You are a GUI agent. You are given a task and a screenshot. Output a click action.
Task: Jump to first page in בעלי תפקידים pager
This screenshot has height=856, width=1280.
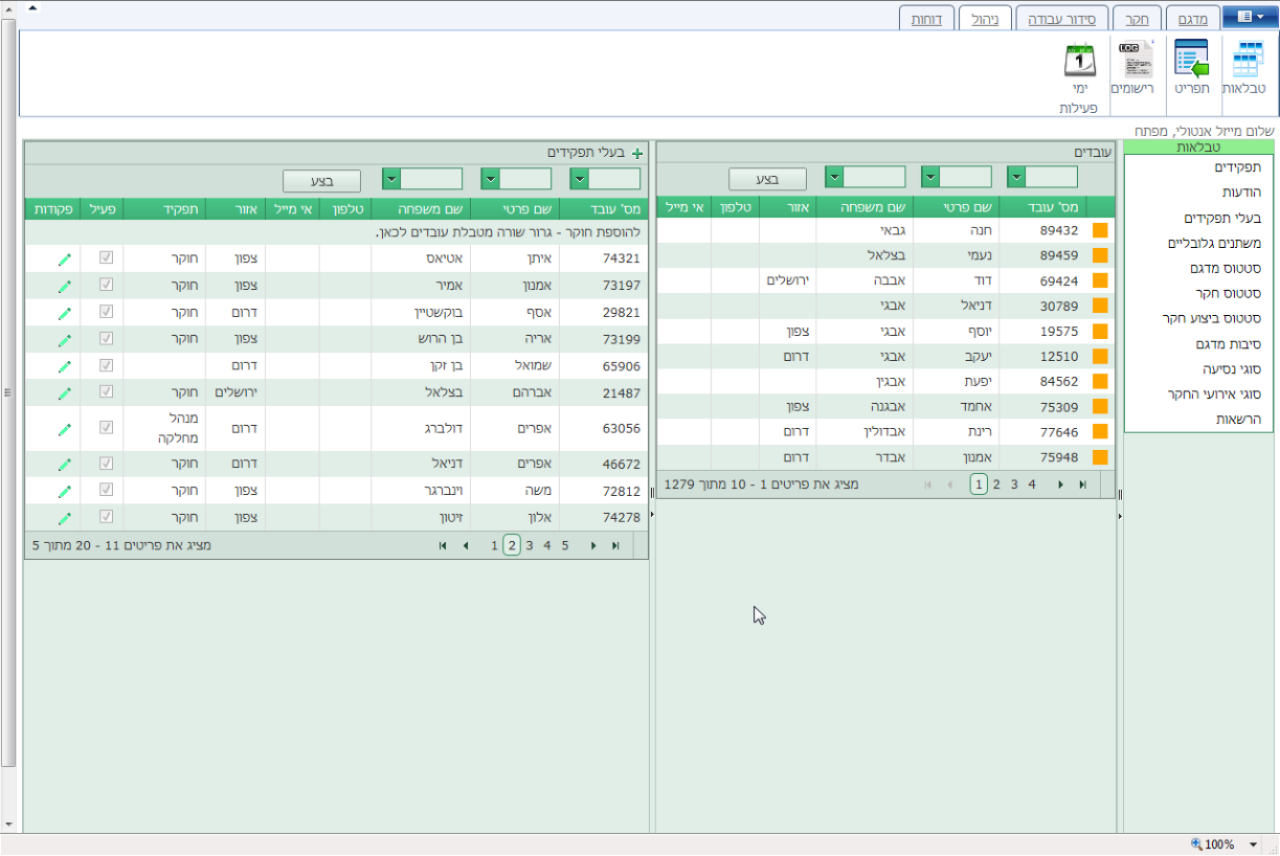(442, 546)
